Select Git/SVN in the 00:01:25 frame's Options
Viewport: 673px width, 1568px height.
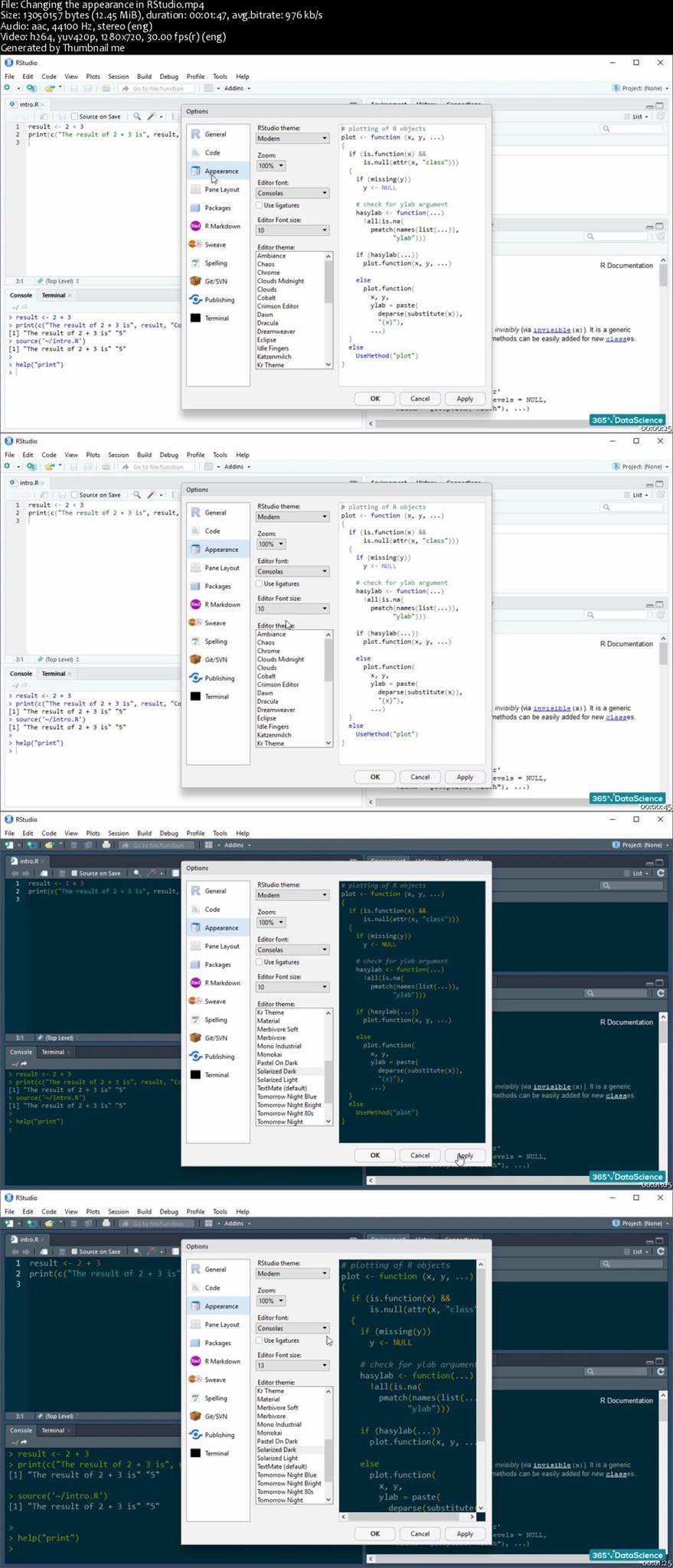[217, 1416]
